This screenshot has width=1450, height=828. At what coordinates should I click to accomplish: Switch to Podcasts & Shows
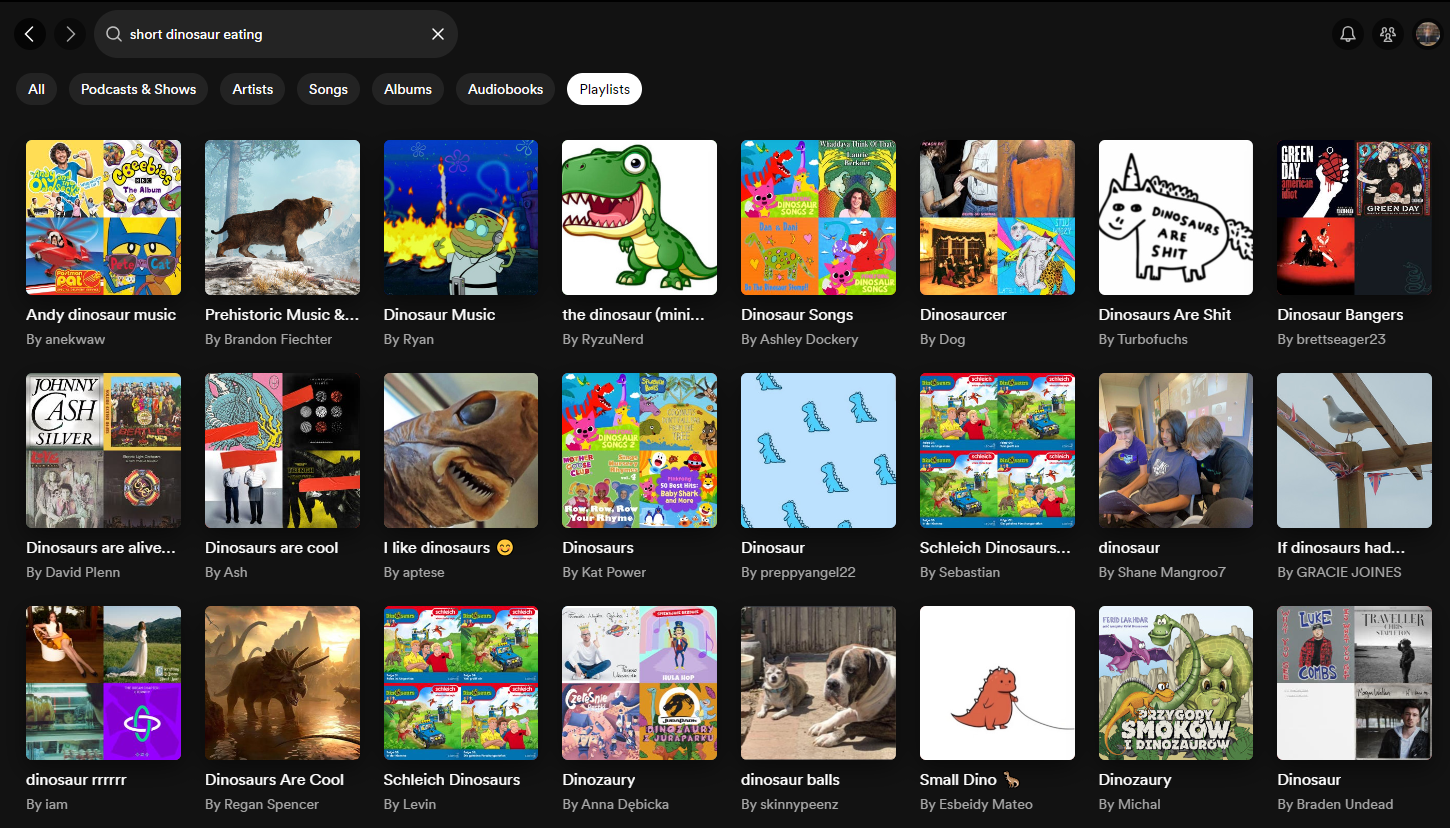137,89
